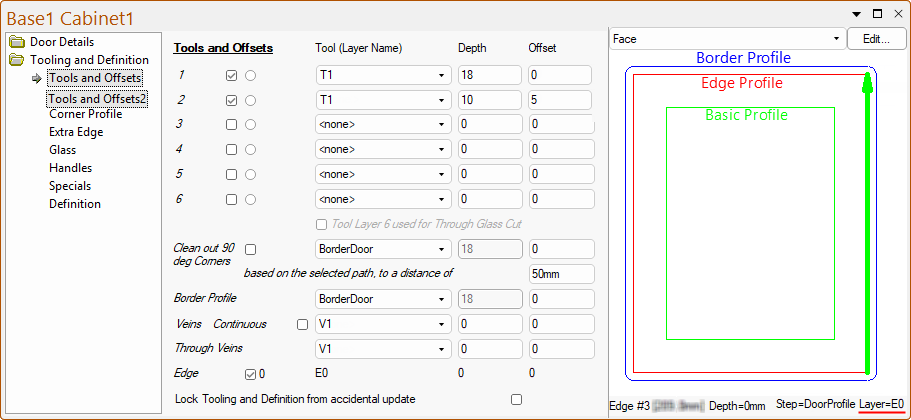The width and height of the screenshot is (911, 420).
Task: Click the green edge arrow in preview
Action: (x=867, y=224)
